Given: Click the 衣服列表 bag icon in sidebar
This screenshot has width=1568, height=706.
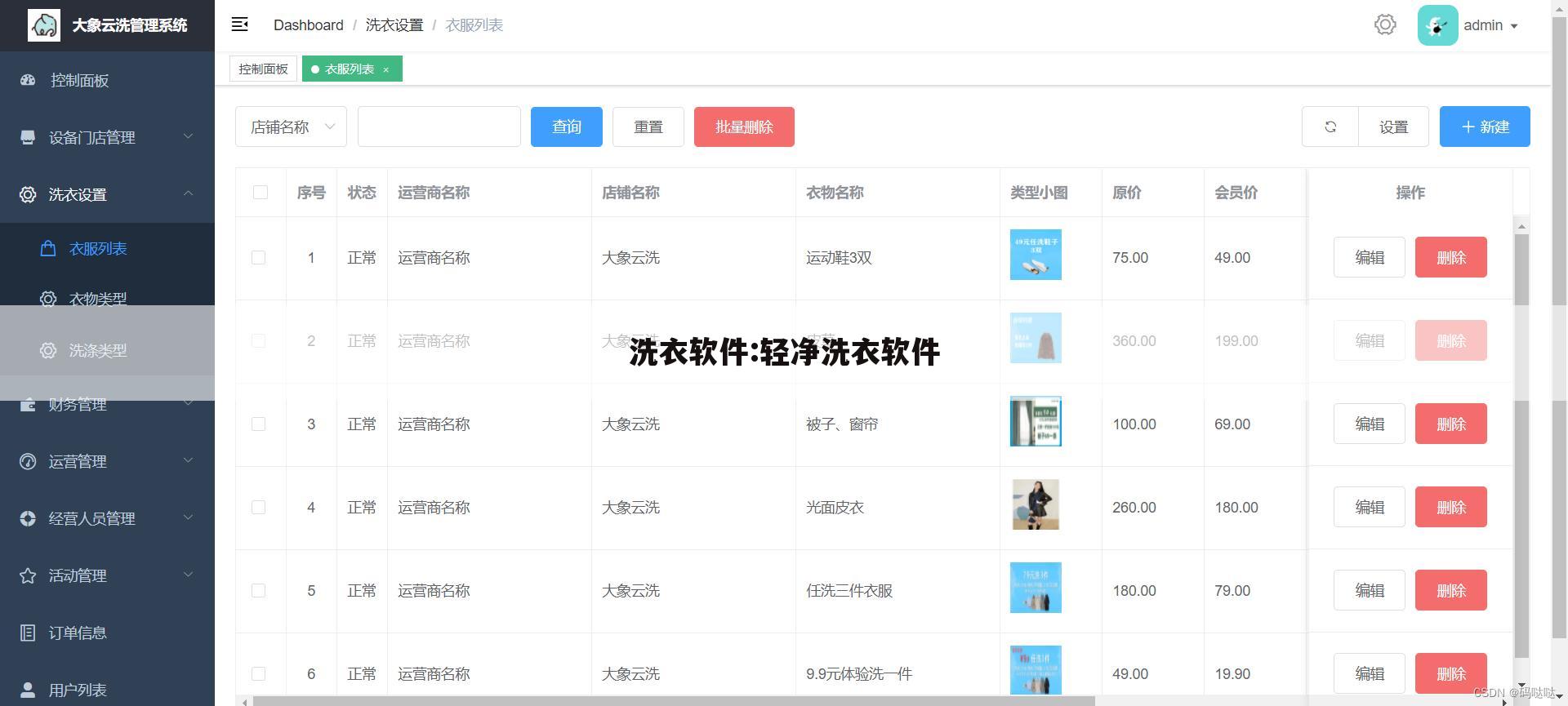Looking at the screenshot, I should click(48, 248).
